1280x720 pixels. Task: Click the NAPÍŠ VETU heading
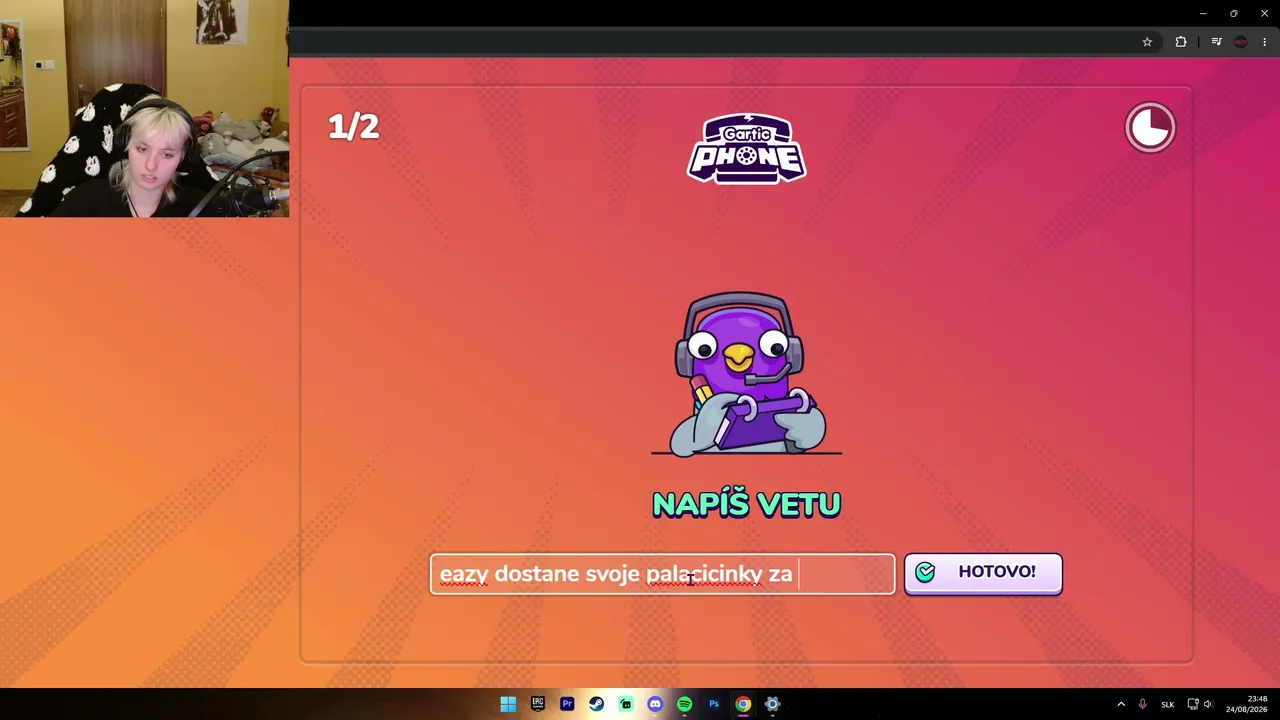747,504
